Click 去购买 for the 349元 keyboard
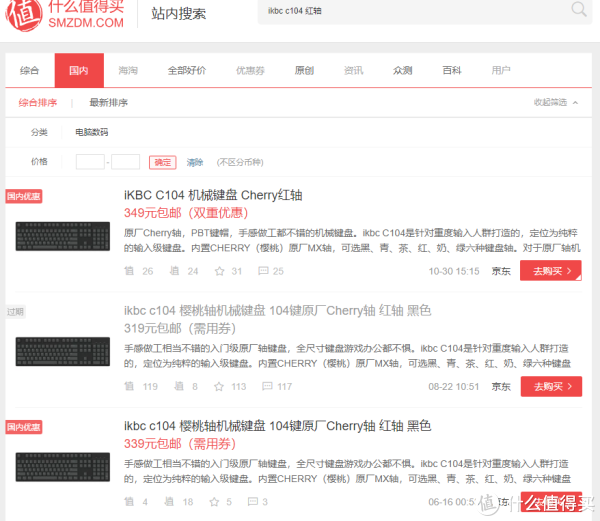The image size is (600, 521). coord(550,271)
